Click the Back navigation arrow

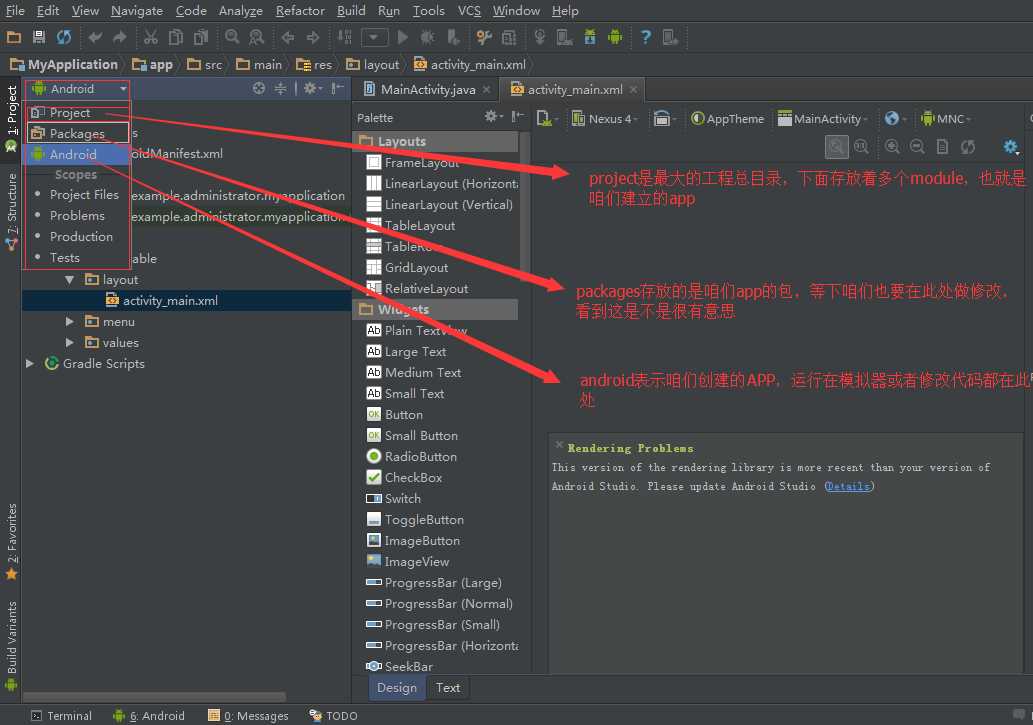[x=288, y=37]
